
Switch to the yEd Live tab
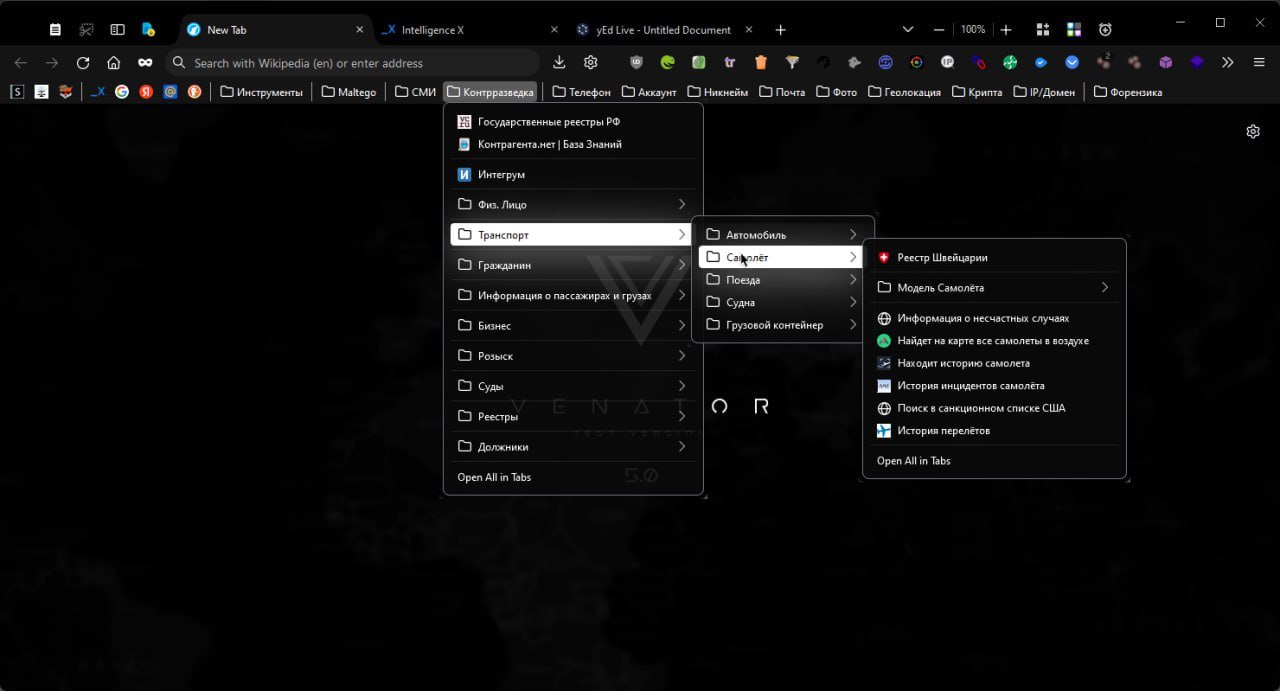click(664, 30)
